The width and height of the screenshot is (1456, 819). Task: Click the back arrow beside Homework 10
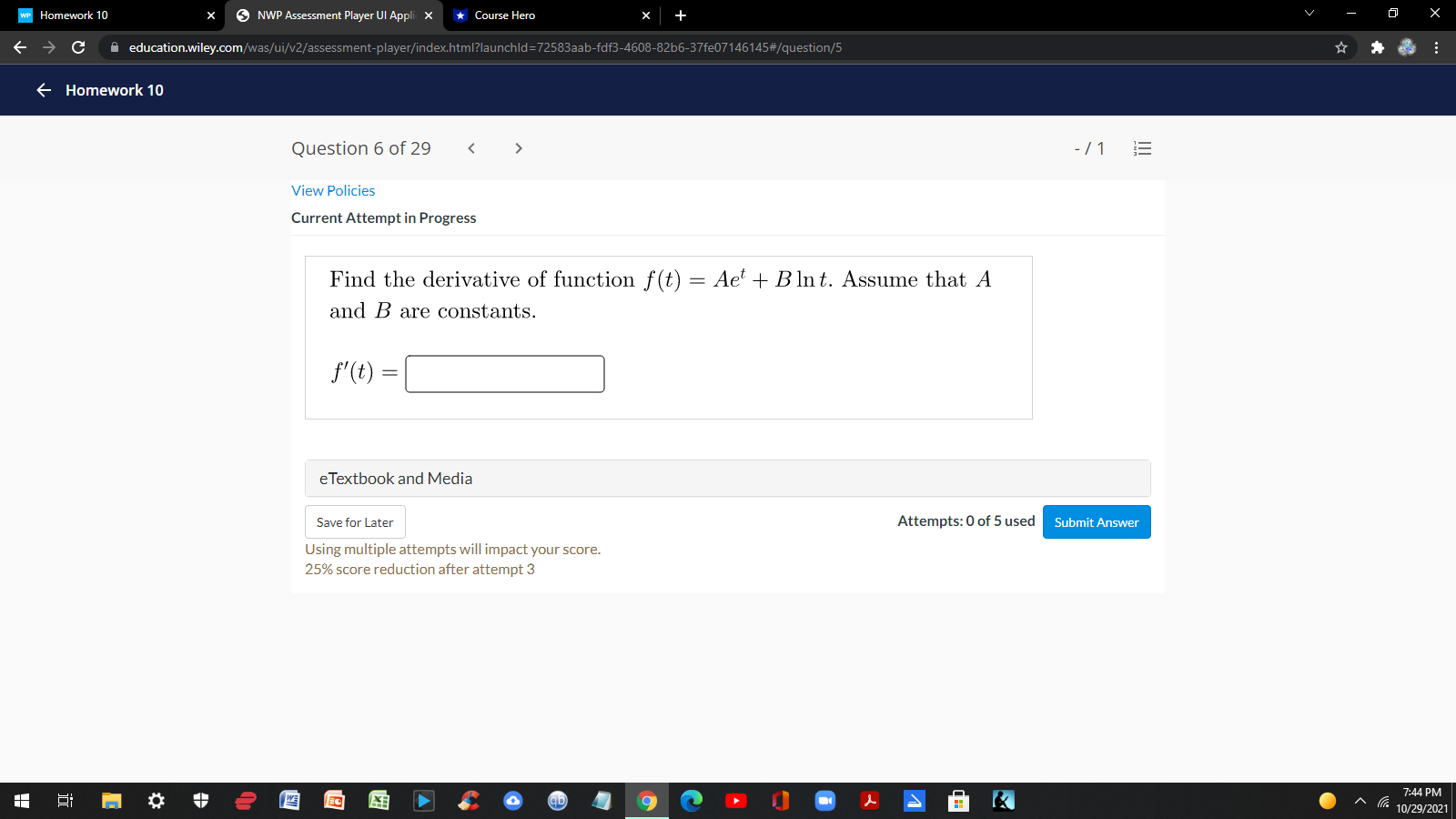click(x=42, y=90)
